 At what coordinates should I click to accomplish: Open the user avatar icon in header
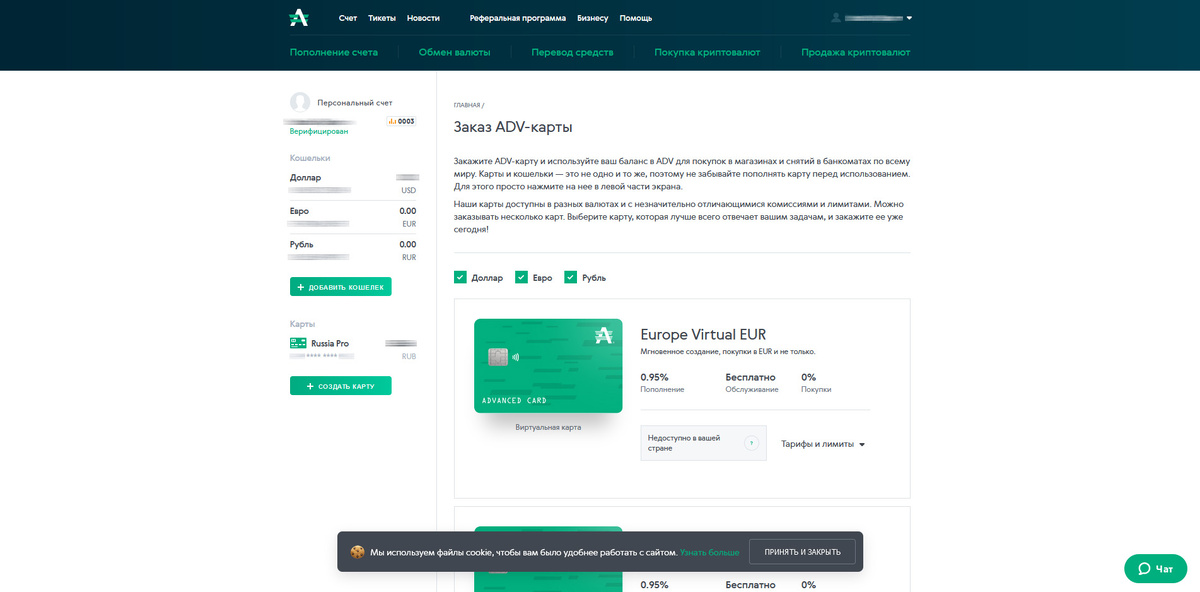click(x=836, y=18)
